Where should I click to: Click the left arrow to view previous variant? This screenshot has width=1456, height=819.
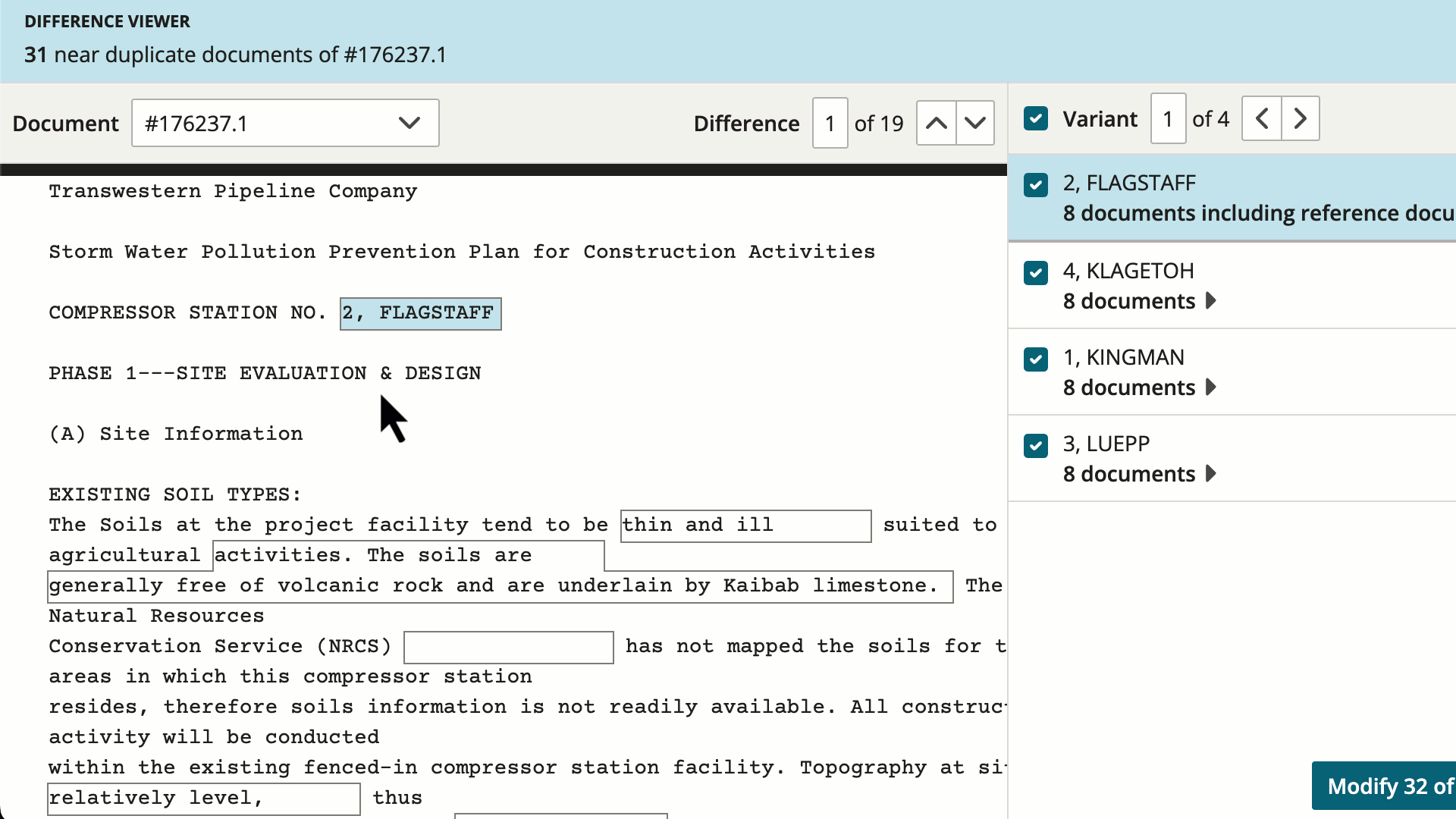(1261, 118)
